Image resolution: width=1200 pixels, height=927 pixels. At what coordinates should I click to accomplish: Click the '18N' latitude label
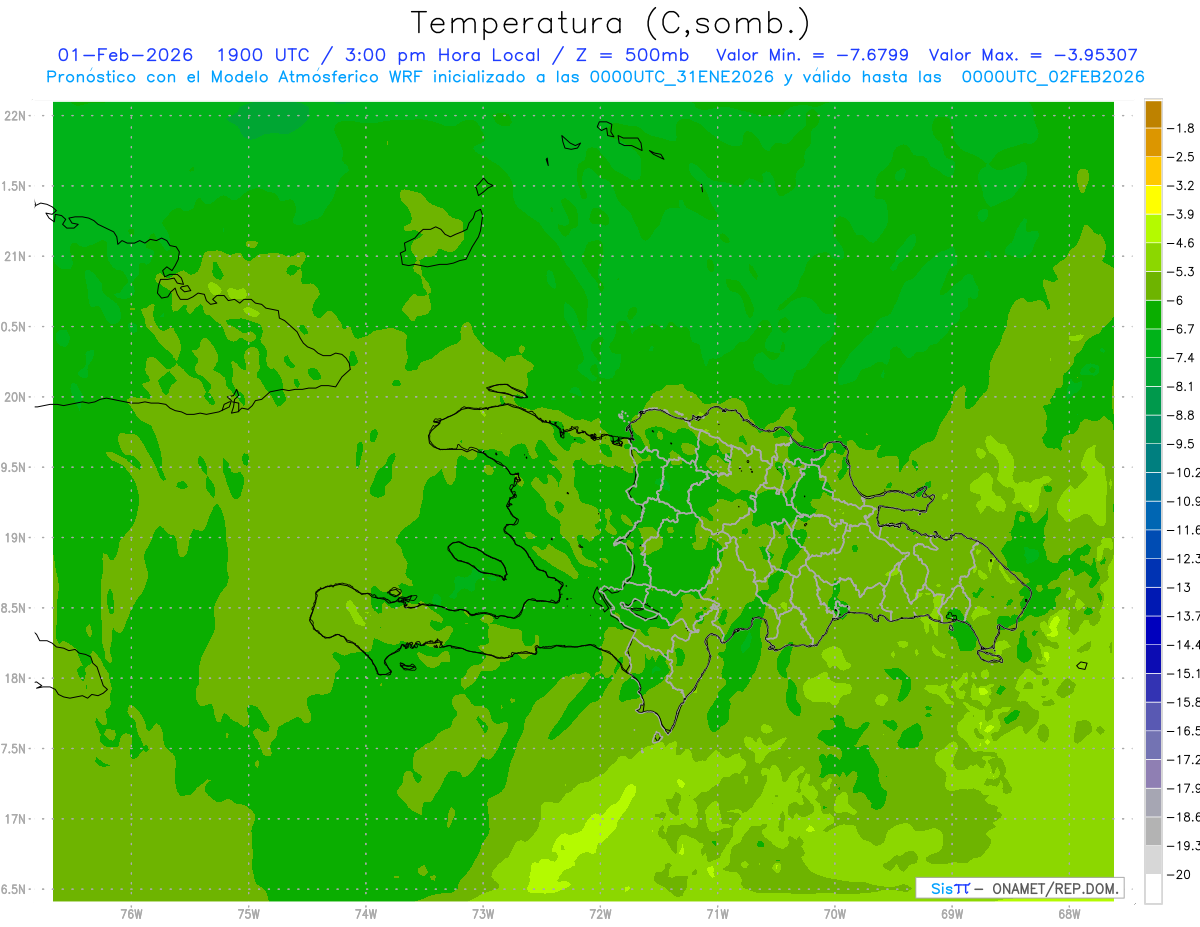click(x=16, y=679)
